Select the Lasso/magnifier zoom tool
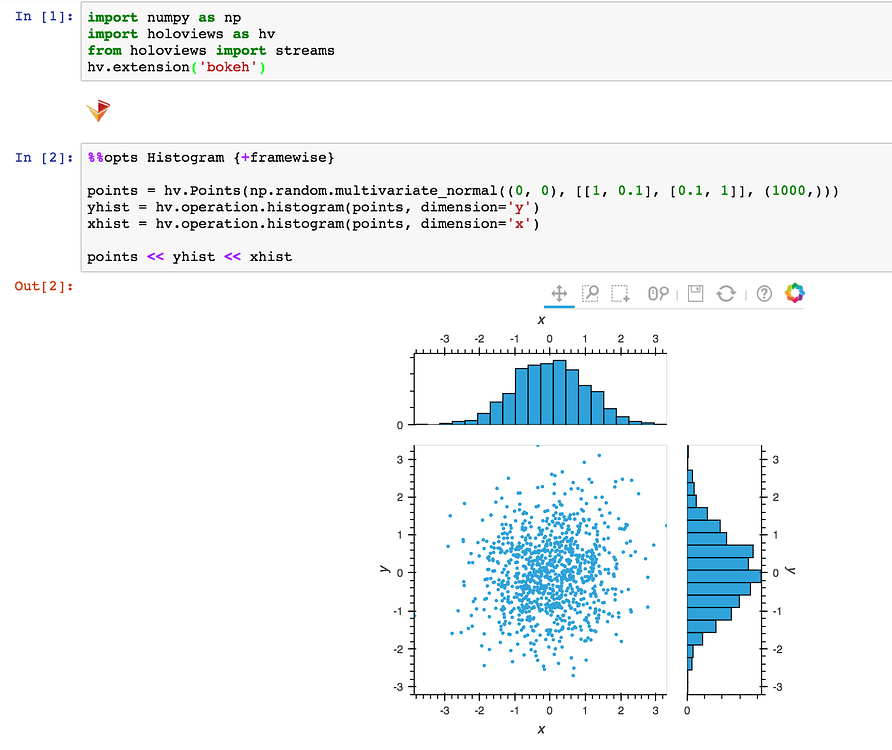892x750 pixels. pyautogui.click(x=592, y=294)
